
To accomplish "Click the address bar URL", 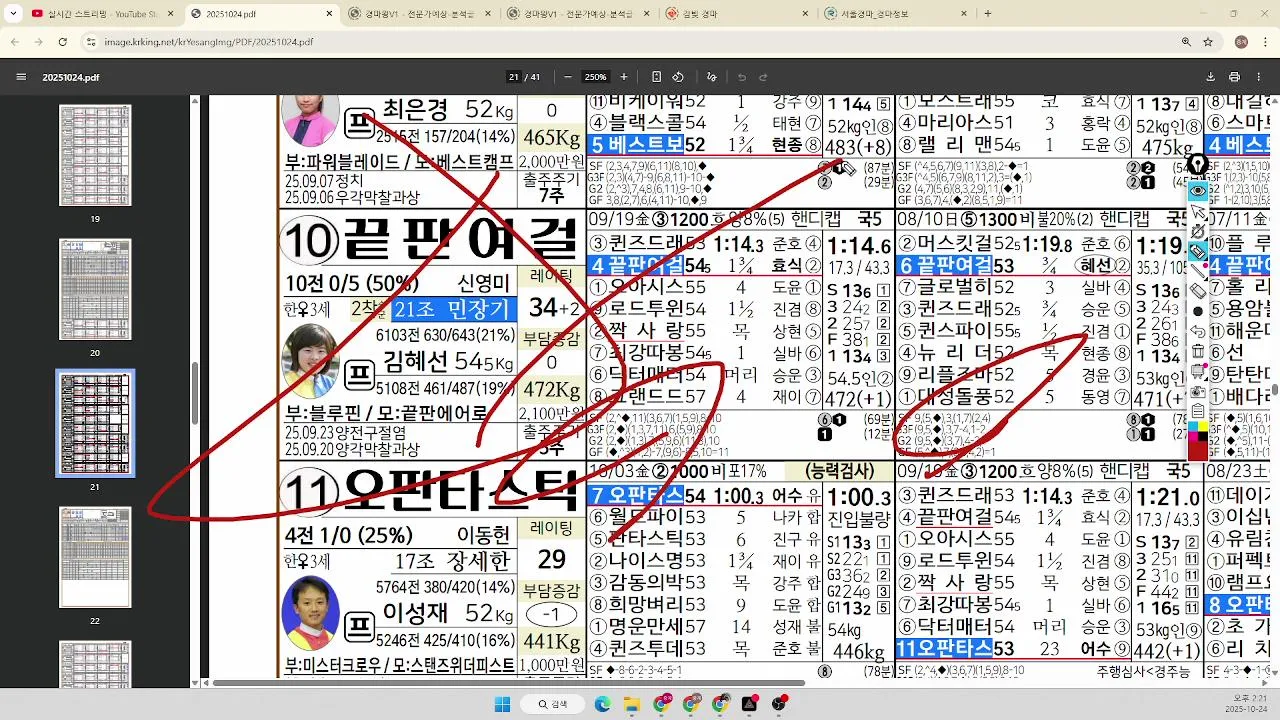I will (x=208, y=42).
